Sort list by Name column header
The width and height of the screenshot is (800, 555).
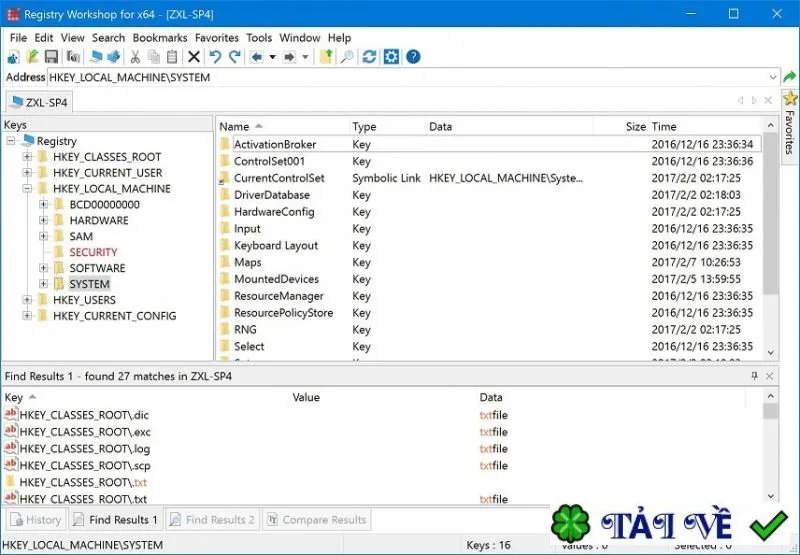282,127
